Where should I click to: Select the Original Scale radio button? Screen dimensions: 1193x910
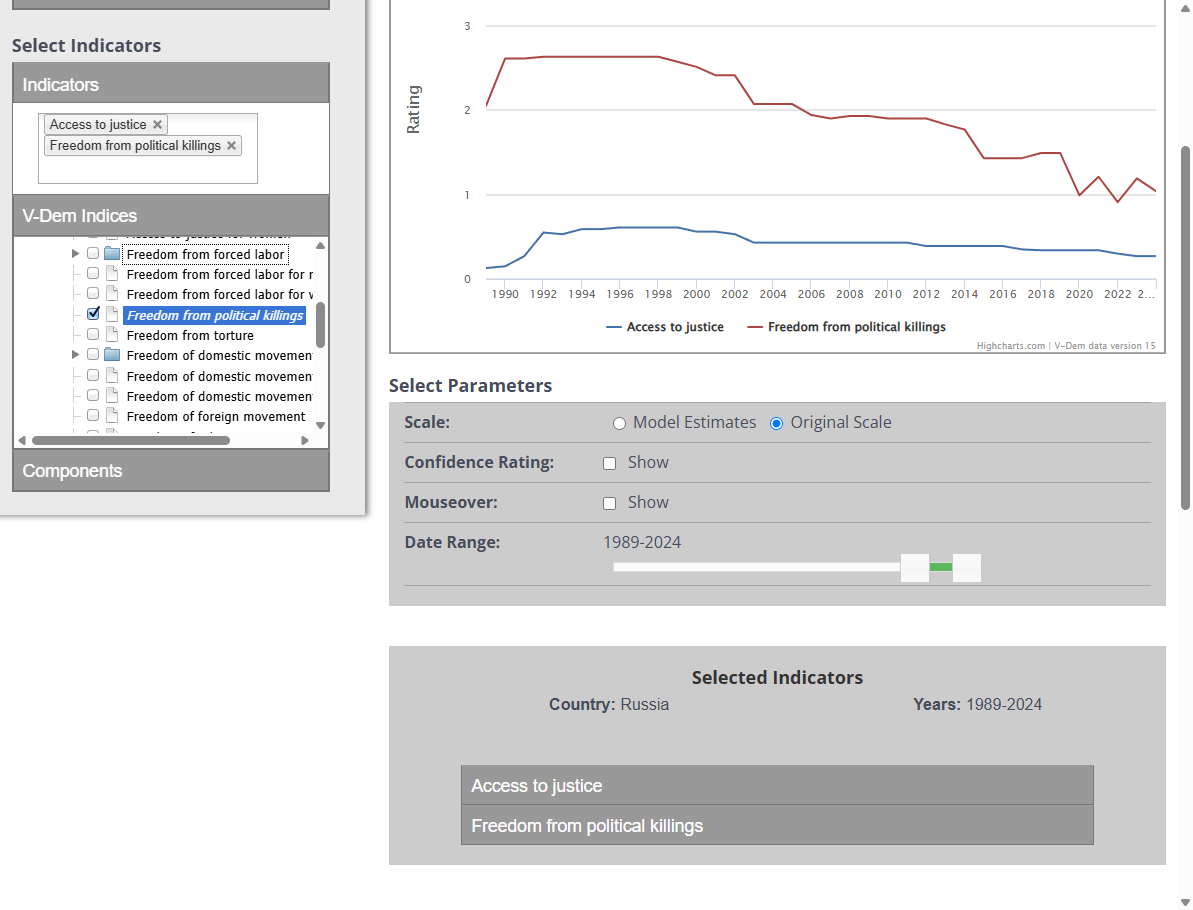click(x=776, y=424)
